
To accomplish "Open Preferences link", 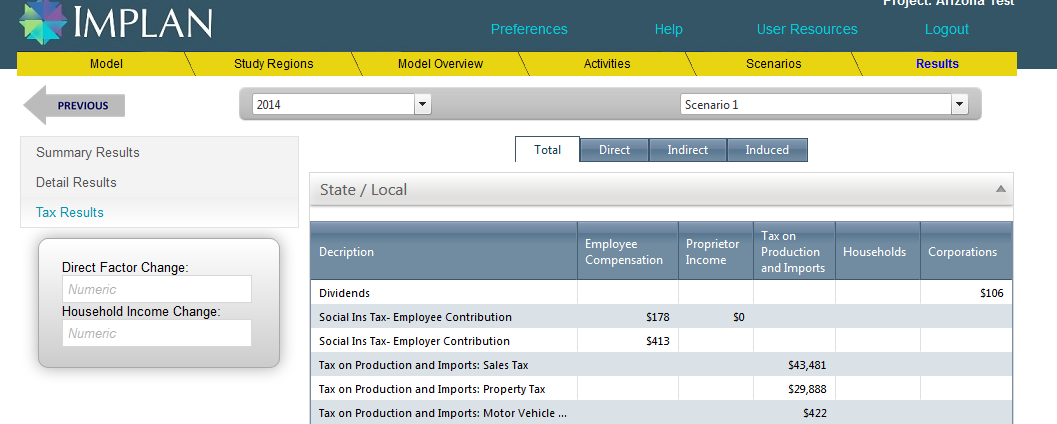I will (529, 30).
